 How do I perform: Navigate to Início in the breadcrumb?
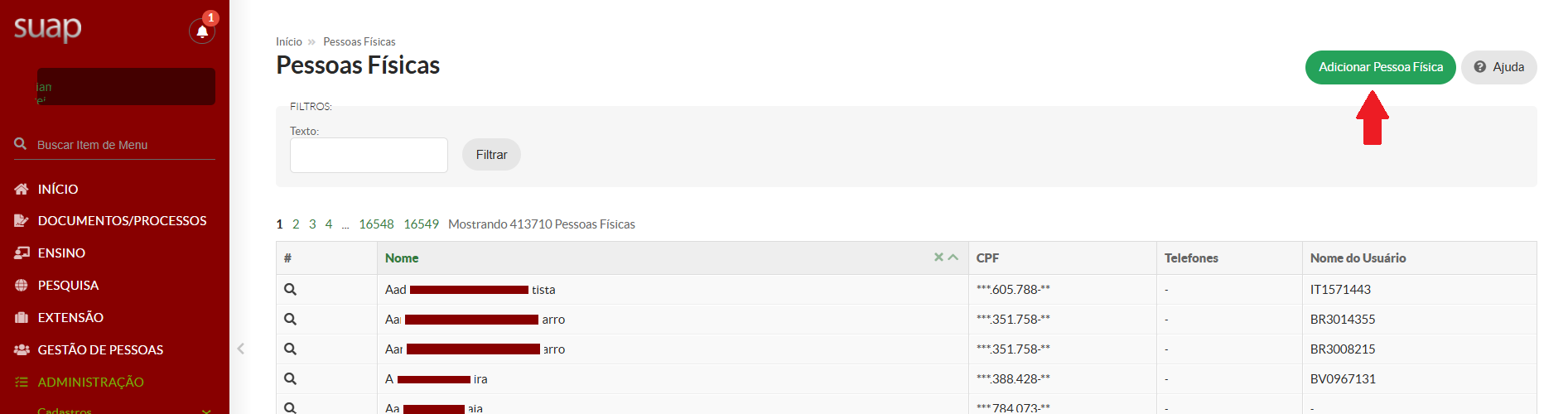[x=289, y=41]
